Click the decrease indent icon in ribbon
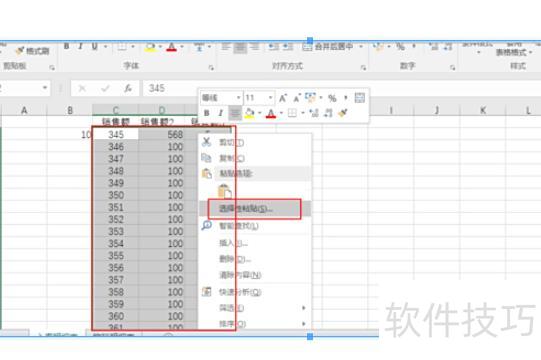The width and height of the screenshot is (541, 360). (x=274, y=46)
